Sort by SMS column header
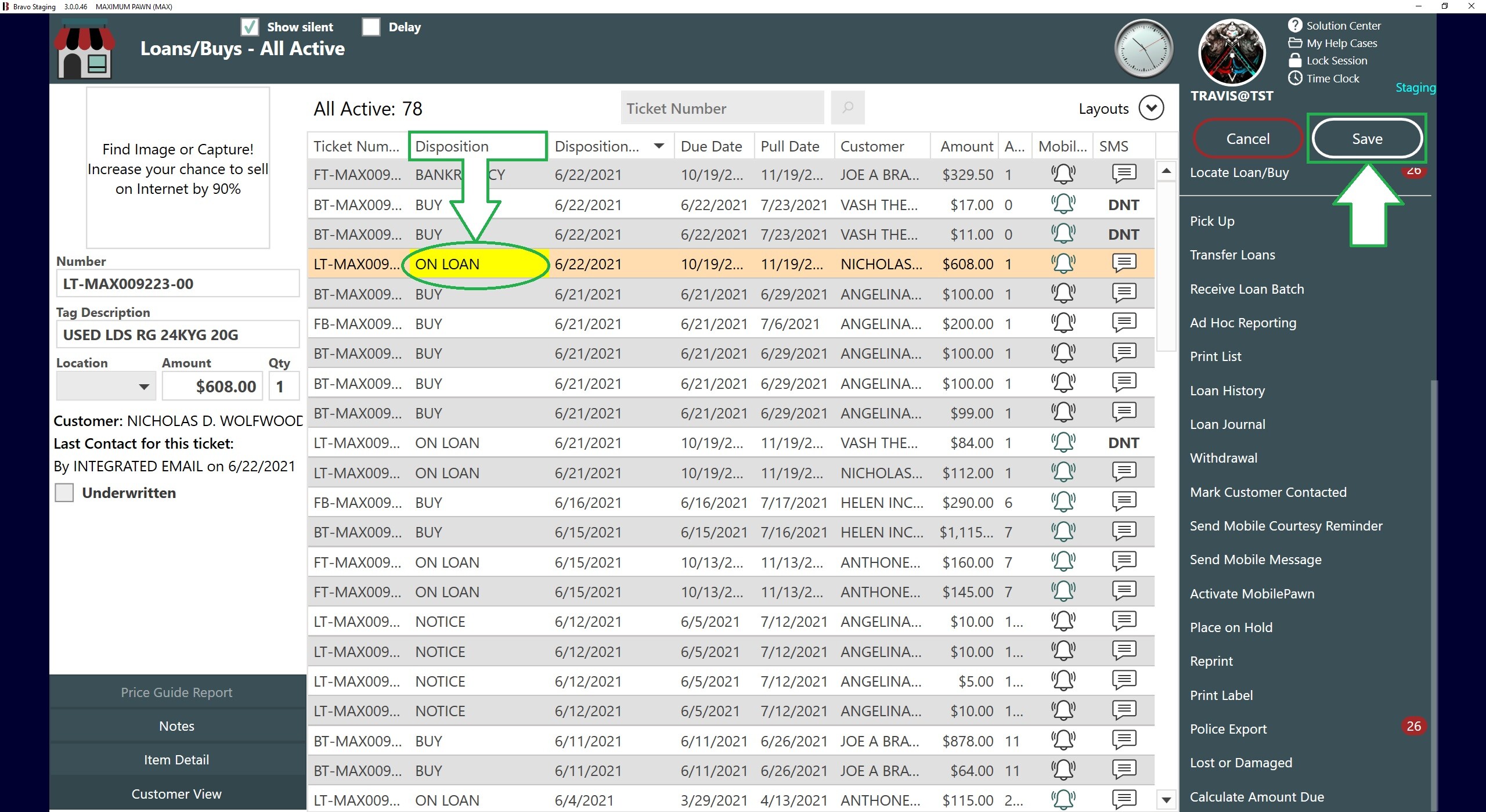Screen dimensions: 1486x812 click(1124, 146)
